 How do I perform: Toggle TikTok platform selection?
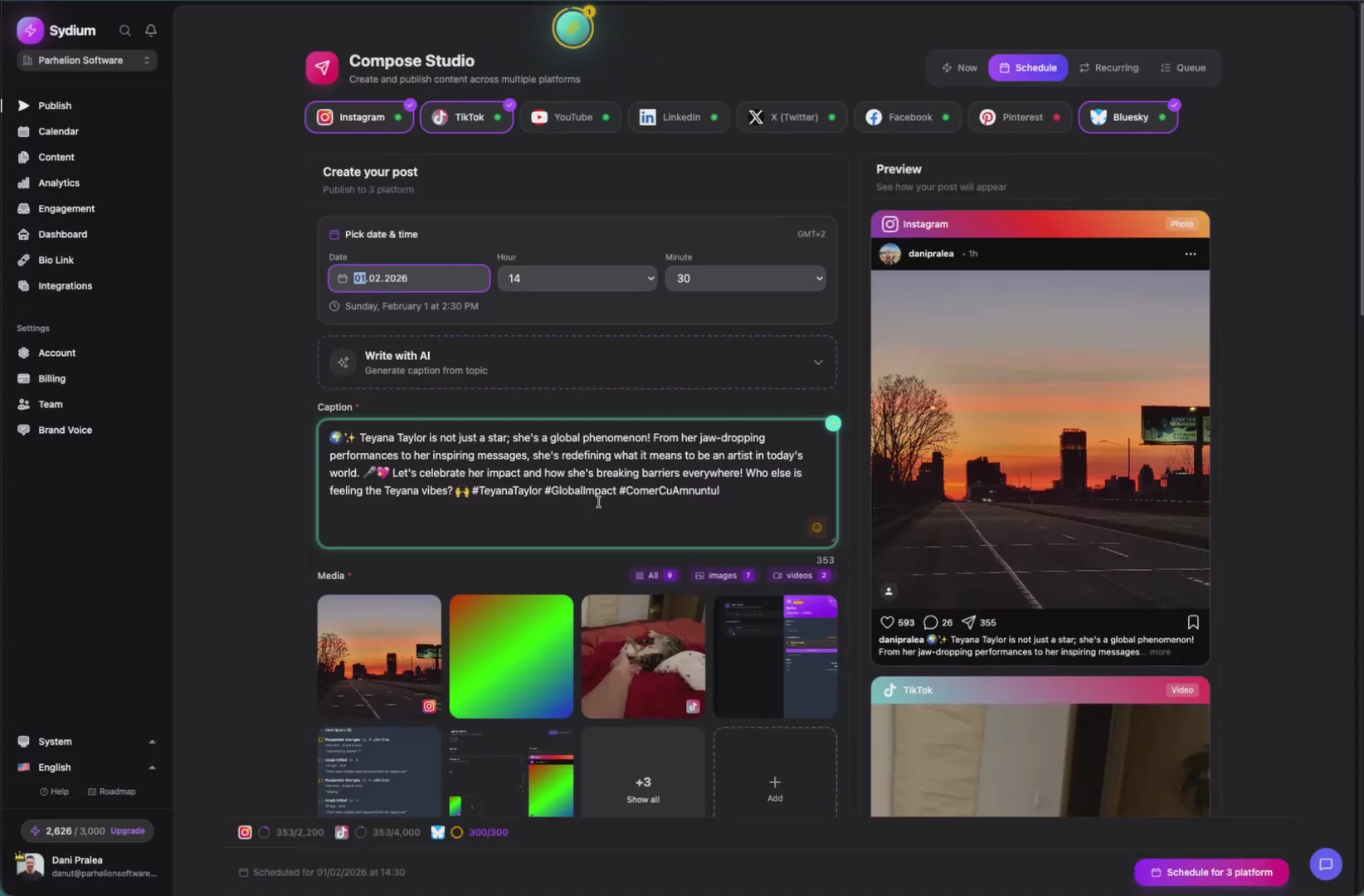[x=467, y=117]
